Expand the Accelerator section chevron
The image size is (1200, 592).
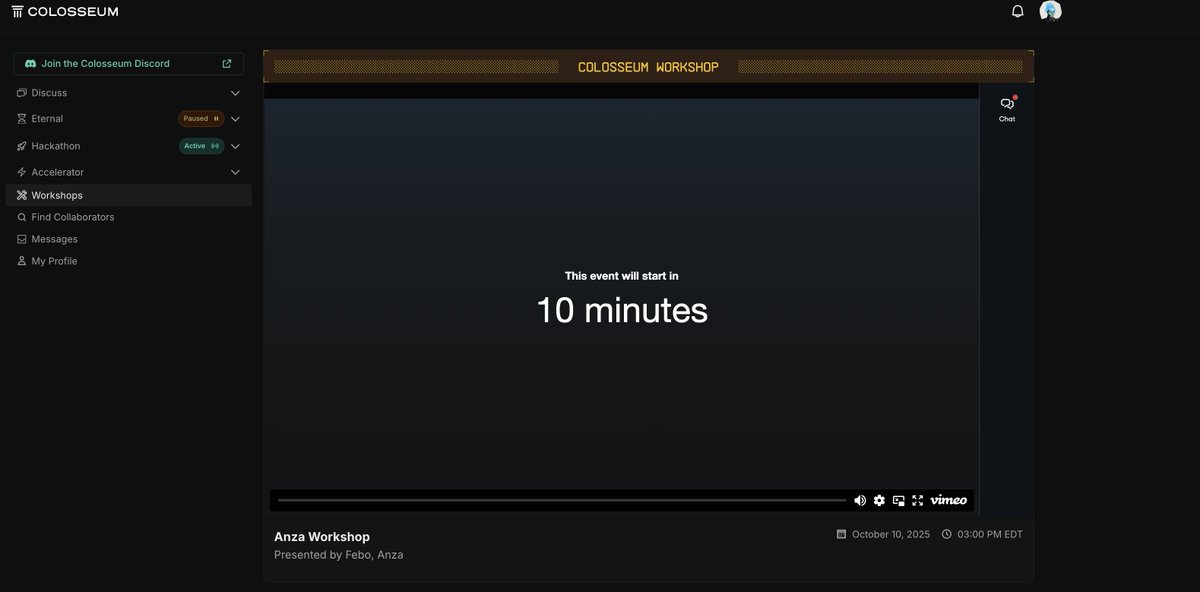(x=236, y=172)
